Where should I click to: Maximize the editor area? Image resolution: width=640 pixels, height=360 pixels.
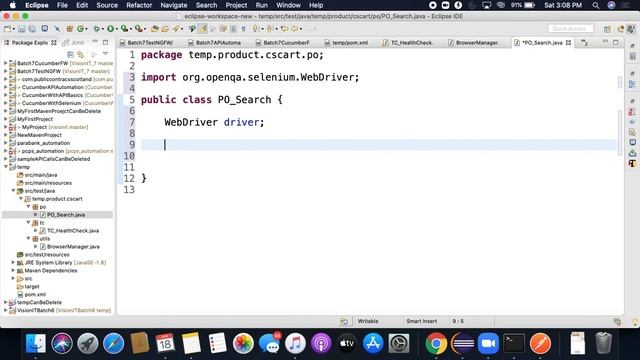(616, 42)
